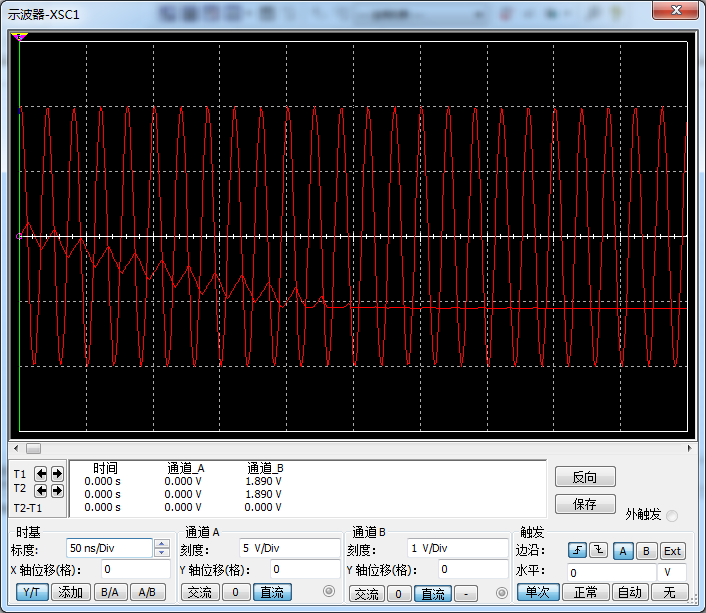The width and height of the screenshot is (706, 613).
Task: Select rising edge trigger icon
Action: [577, 550]
